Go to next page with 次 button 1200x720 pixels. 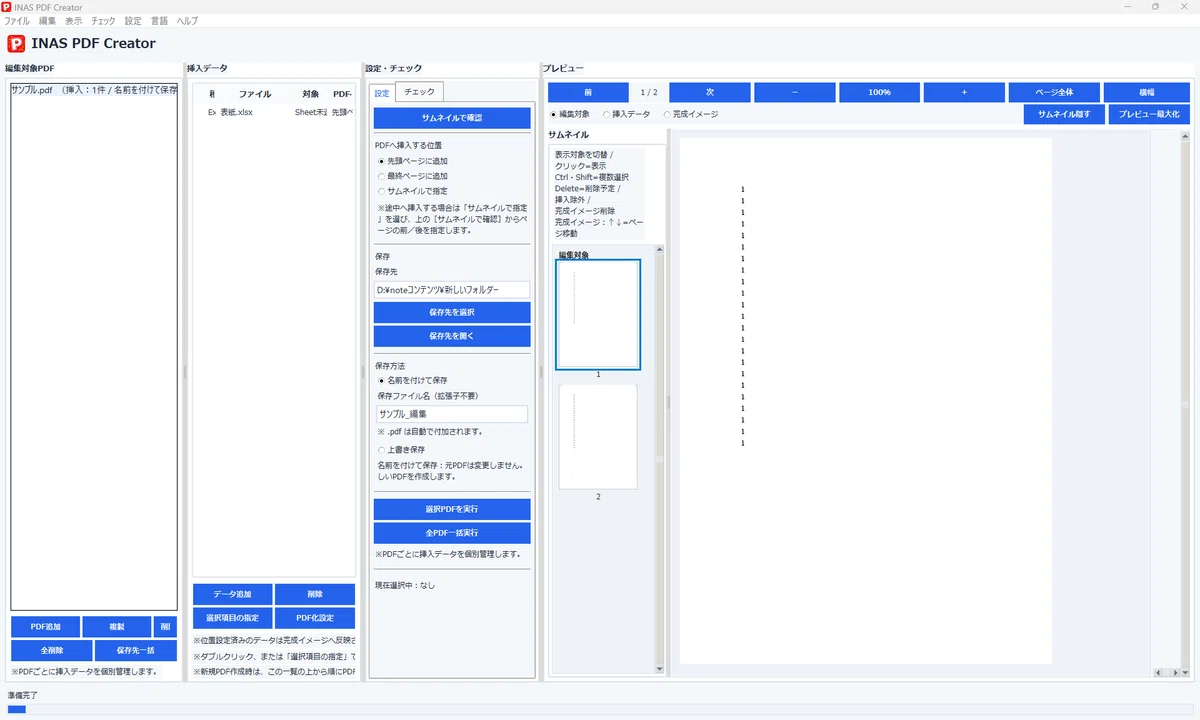coord(710,92)
